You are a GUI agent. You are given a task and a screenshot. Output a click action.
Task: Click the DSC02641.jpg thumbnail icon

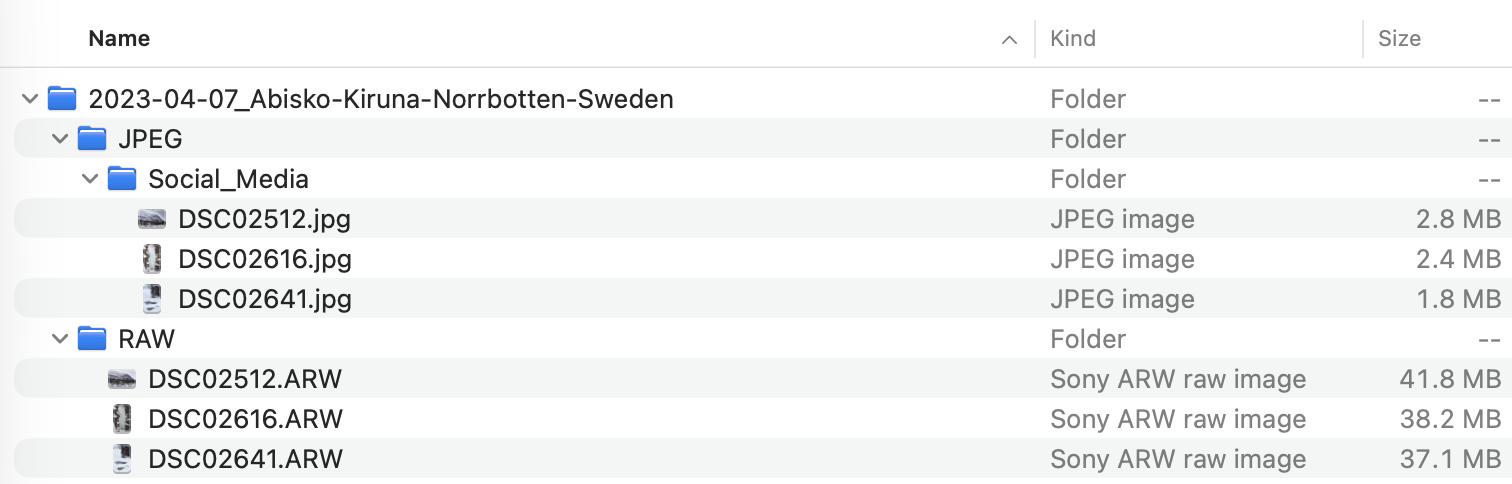click(152, 299)
